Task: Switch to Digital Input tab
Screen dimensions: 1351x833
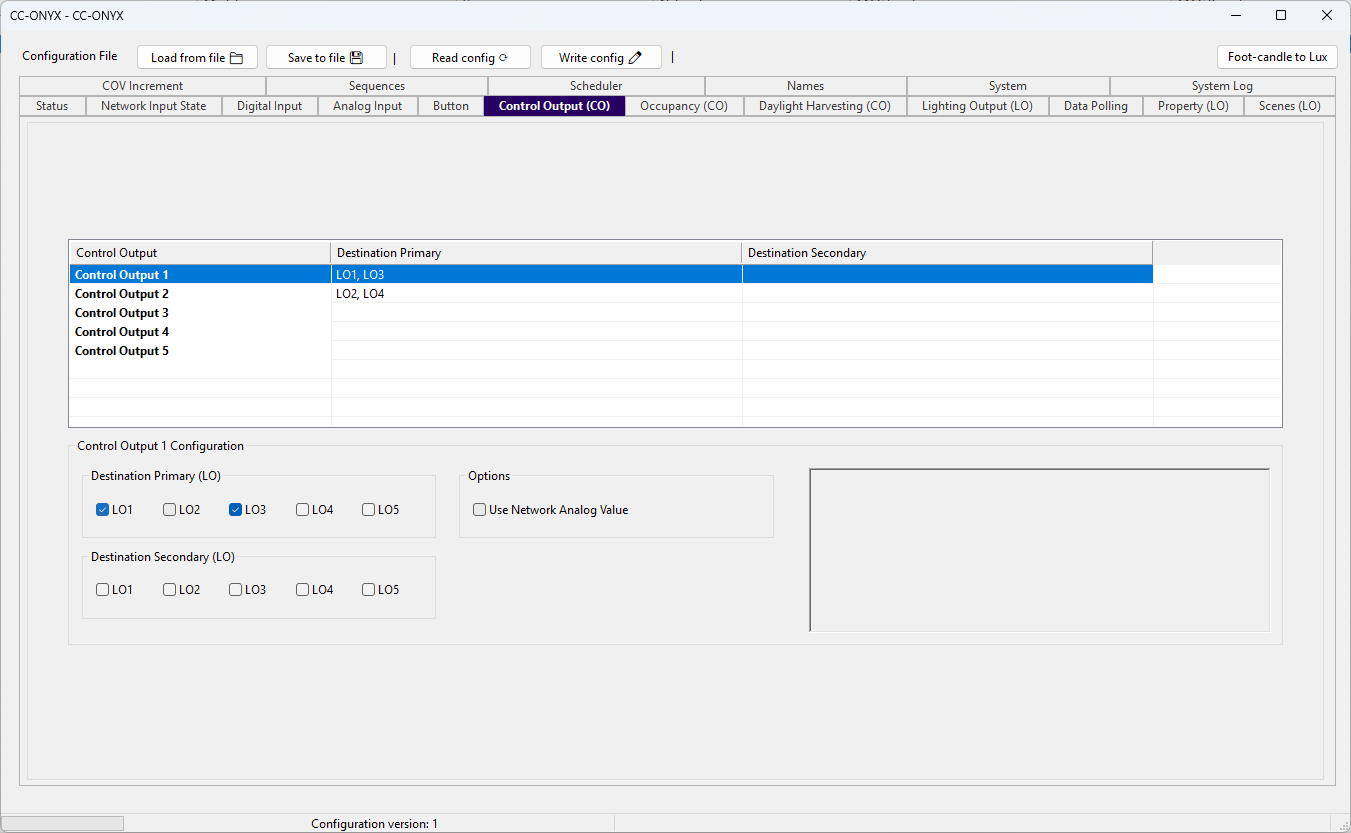Action: (269, 106)
